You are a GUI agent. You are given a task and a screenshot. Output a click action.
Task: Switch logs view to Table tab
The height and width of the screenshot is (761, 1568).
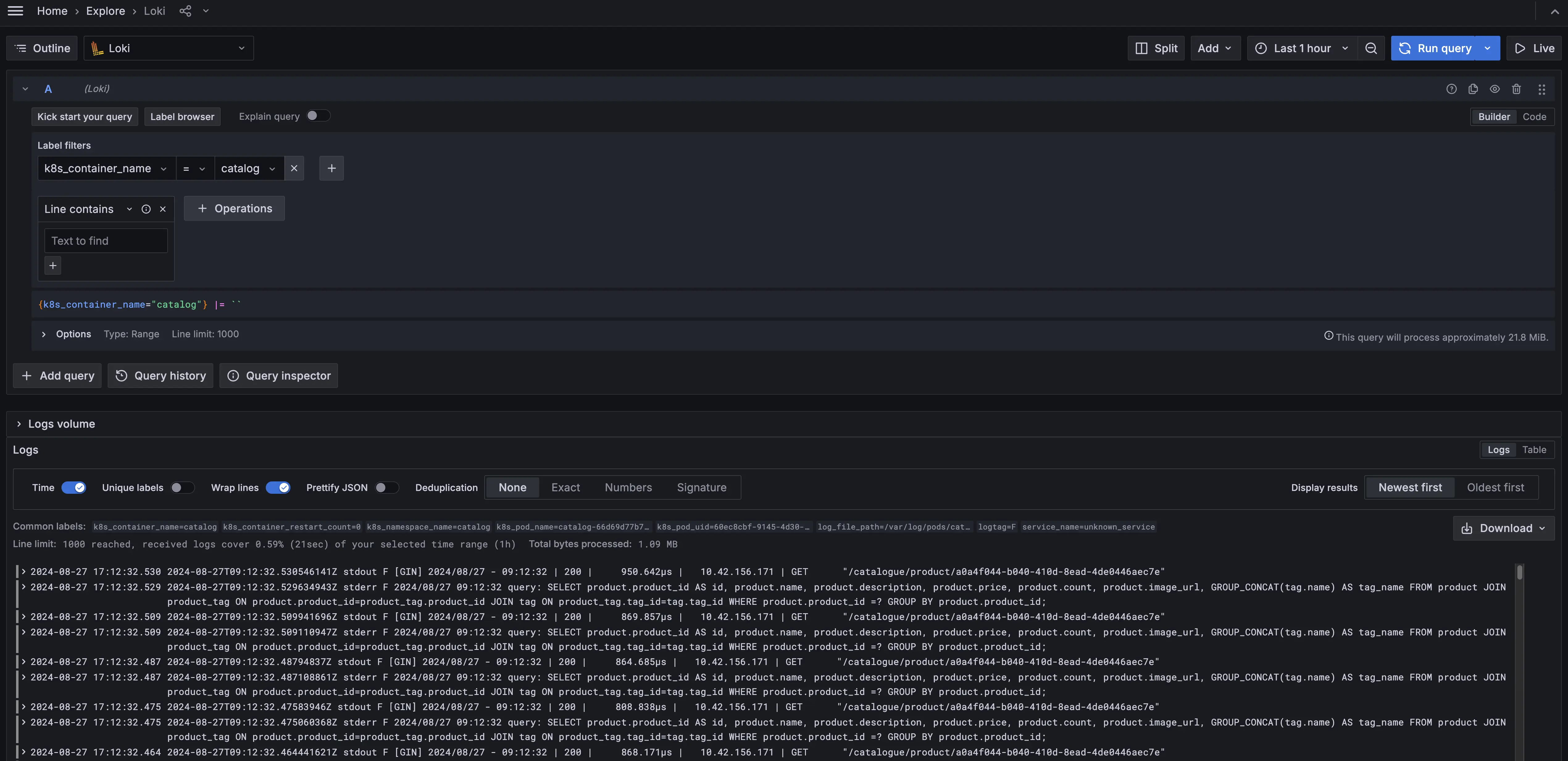[1534, 449]
